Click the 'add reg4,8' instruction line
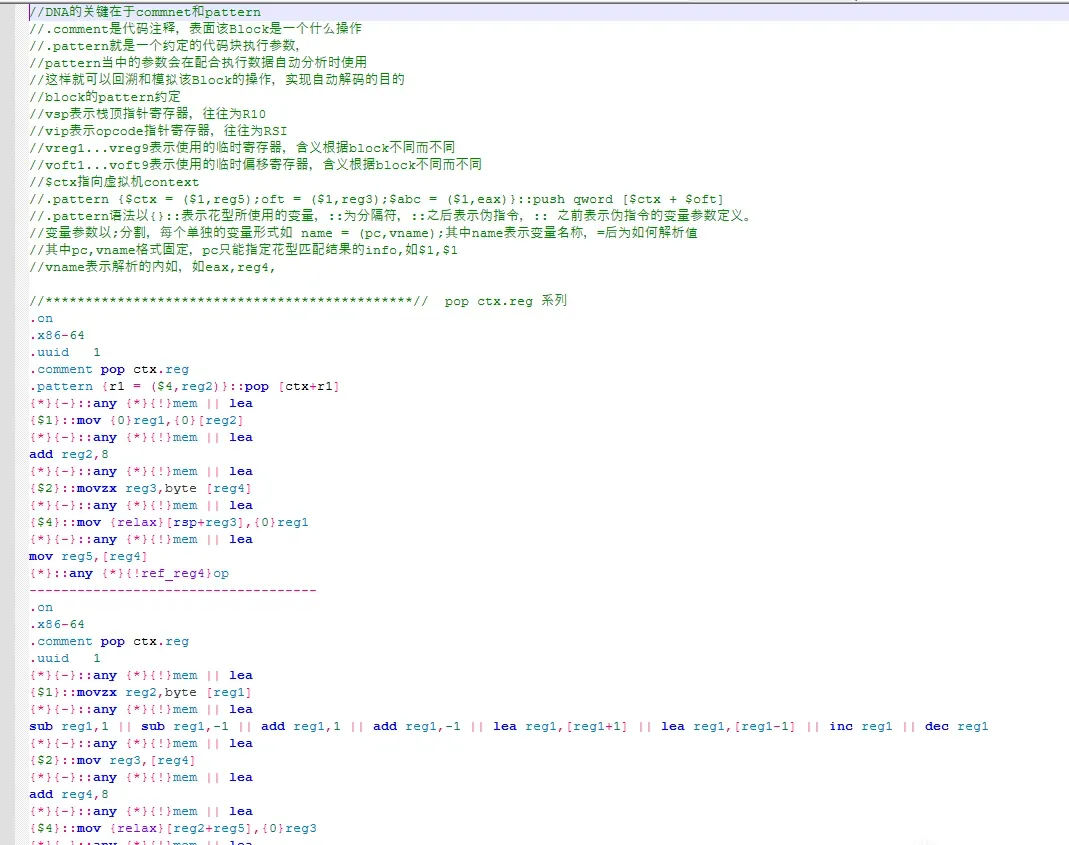The width and height of the screenshot is (1069, 845). tap(69, 795)
